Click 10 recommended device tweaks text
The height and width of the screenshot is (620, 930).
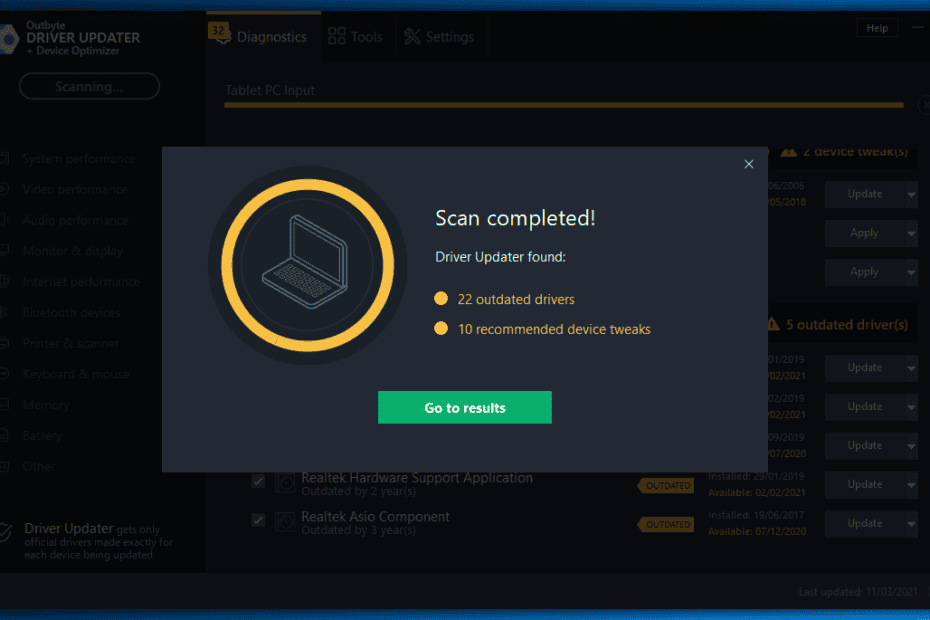click(554, 329)
